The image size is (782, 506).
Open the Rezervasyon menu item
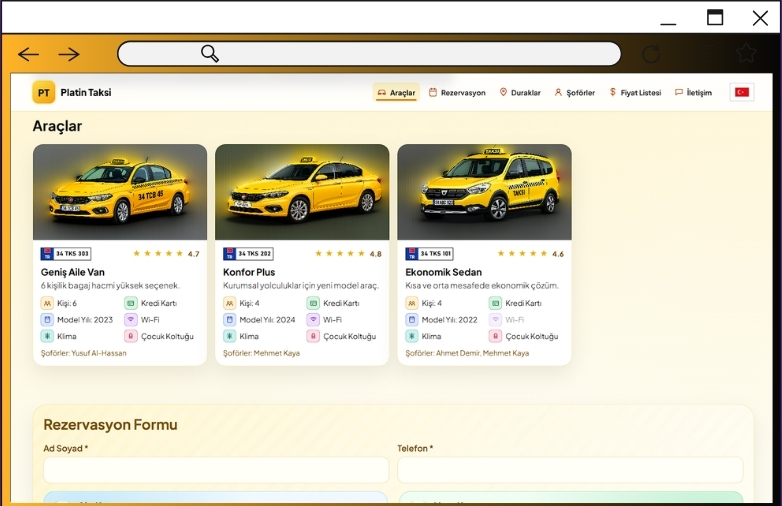coord(457,93)
